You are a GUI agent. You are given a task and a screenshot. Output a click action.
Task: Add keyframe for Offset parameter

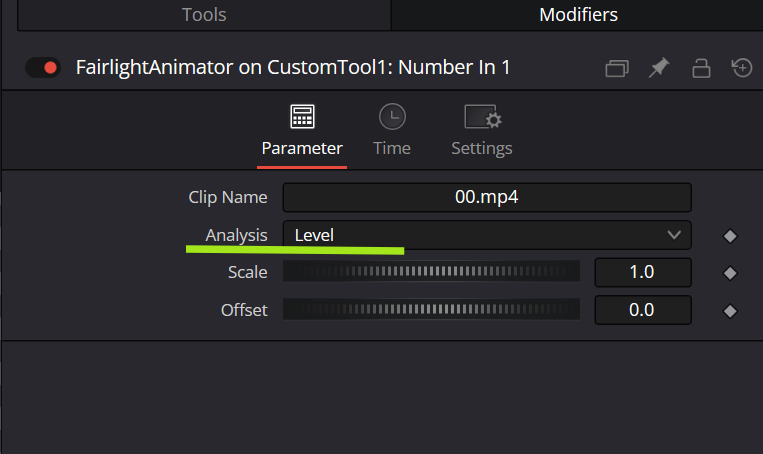(x=730, y=311)
